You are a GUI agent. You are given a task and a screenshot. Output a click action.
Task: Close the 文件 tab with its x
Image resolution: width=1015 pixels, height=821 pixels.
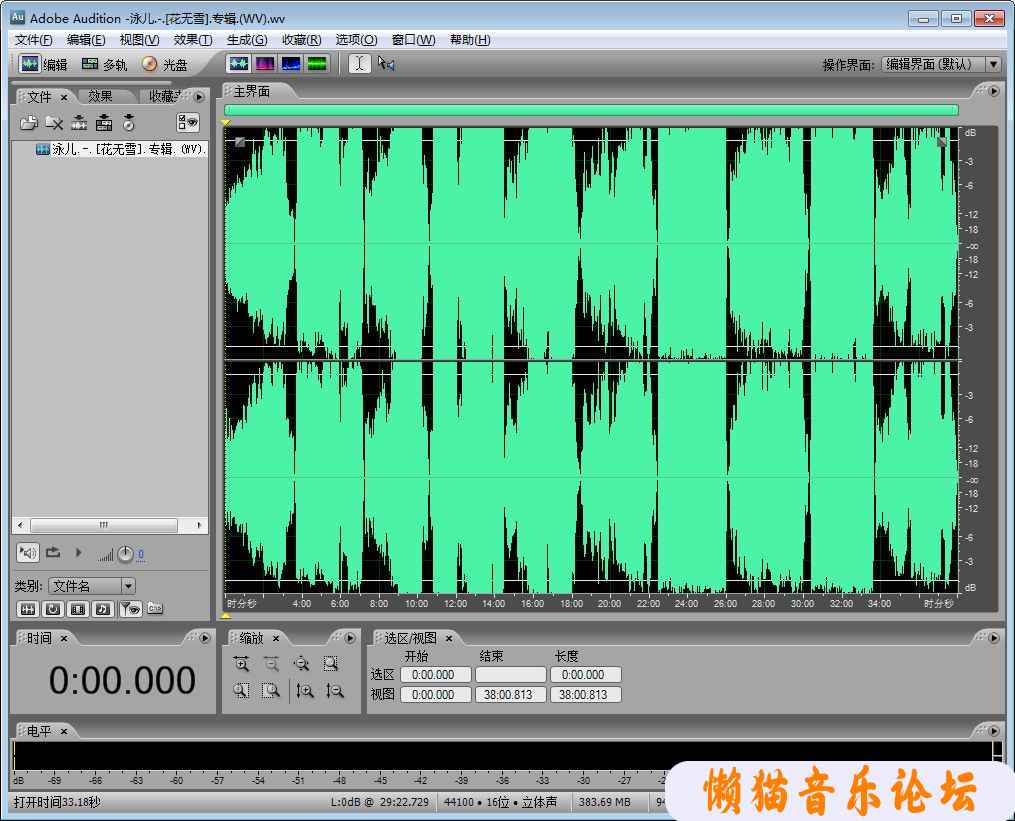tap(64, 97)
